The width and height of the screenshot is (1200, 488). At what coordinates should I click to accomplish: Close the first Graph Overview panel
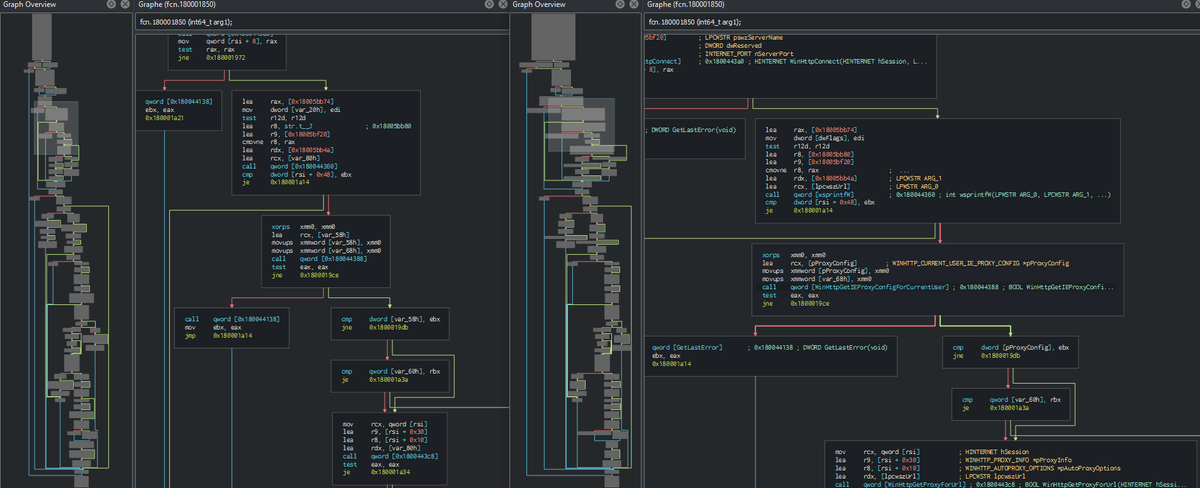click(125, 5)
